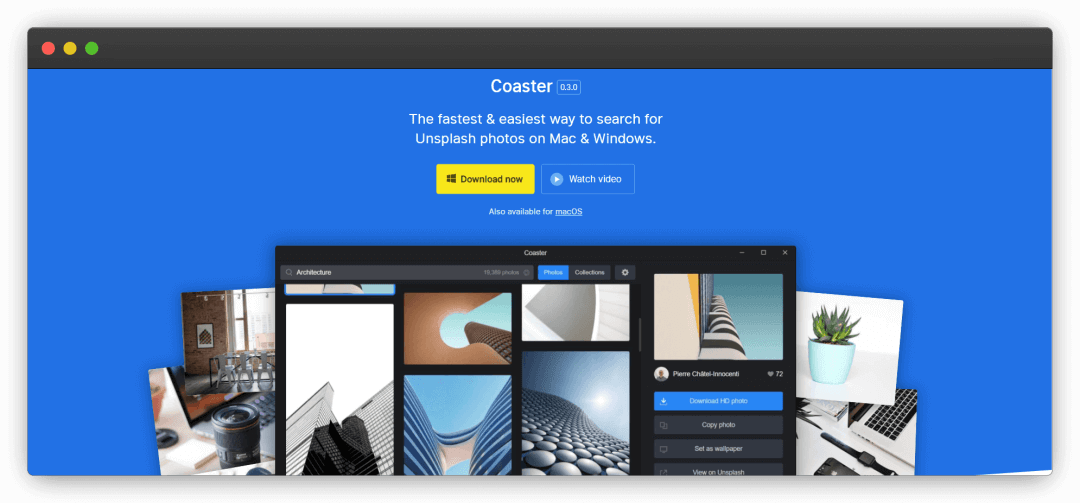Select the highlighted photo at grid top left
The height and width of the screenshot is (503, 1080).
click(x=340, y=289)
